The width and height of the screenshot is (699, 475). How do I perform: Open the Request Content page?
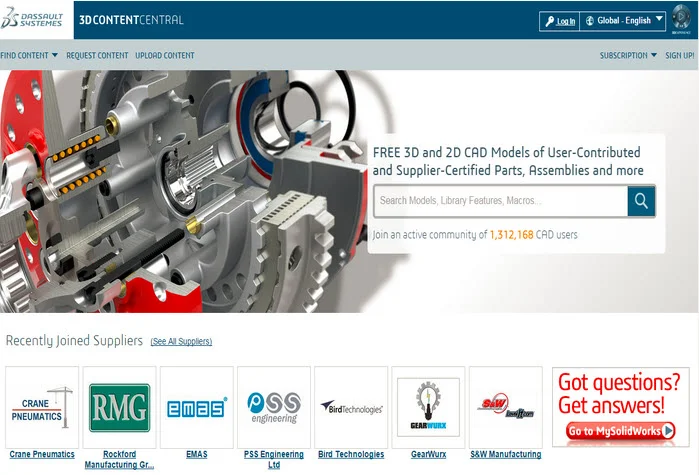click(x=97, y=55)
